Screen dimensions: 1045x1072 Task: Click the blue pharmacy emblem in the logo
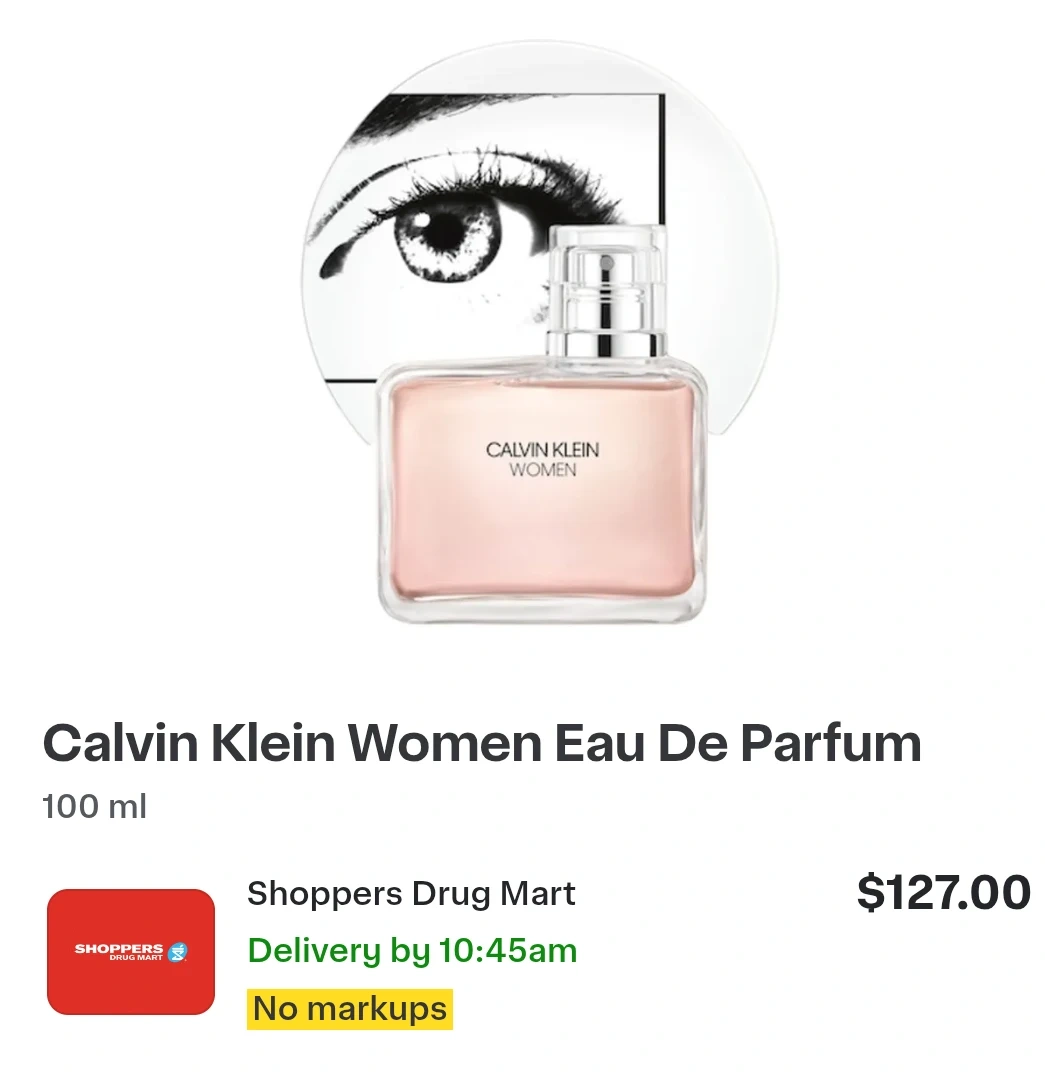[178, 952]
